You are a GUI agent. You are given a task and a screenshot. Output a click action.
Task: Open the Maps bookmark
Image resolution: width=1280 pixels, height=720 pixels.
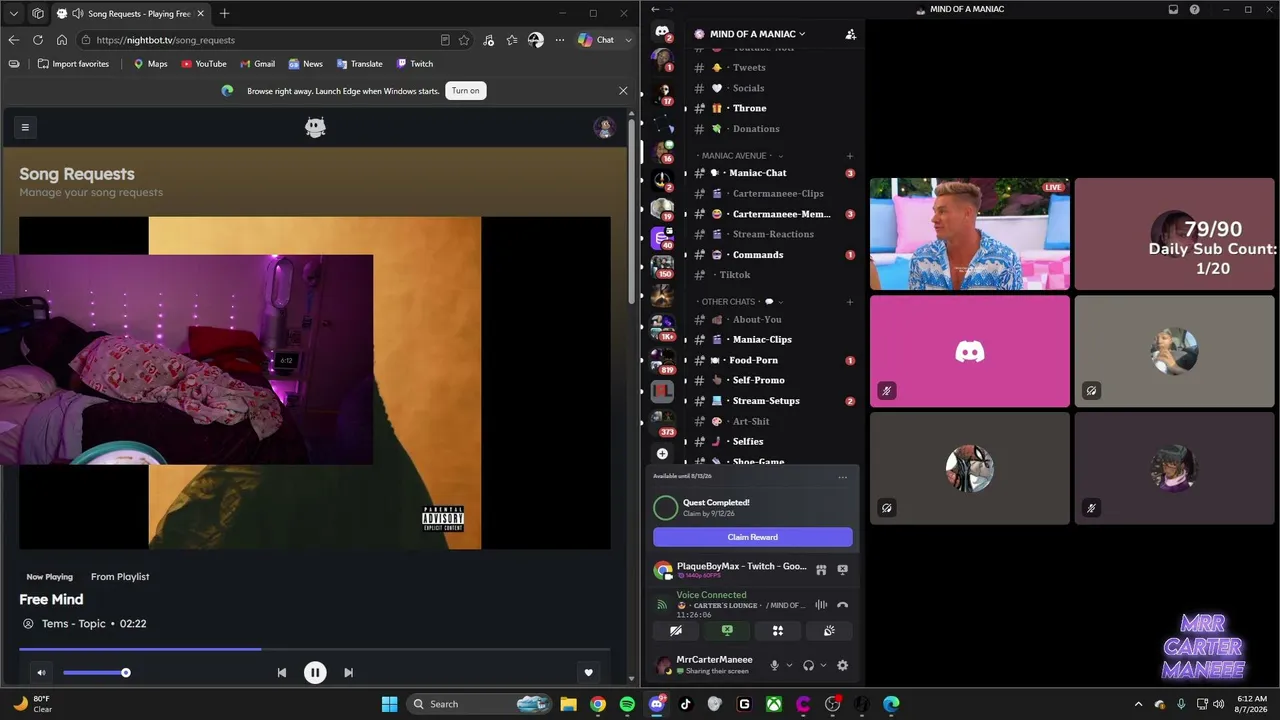coord(150,64)
